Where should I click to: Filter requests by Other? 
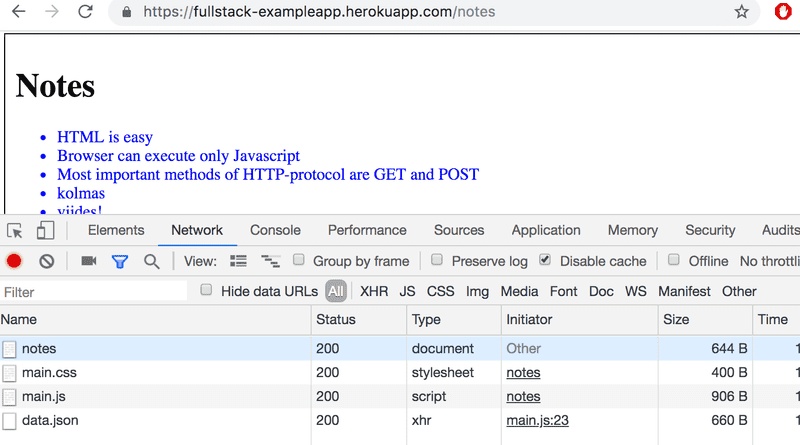tap(739, 291)
